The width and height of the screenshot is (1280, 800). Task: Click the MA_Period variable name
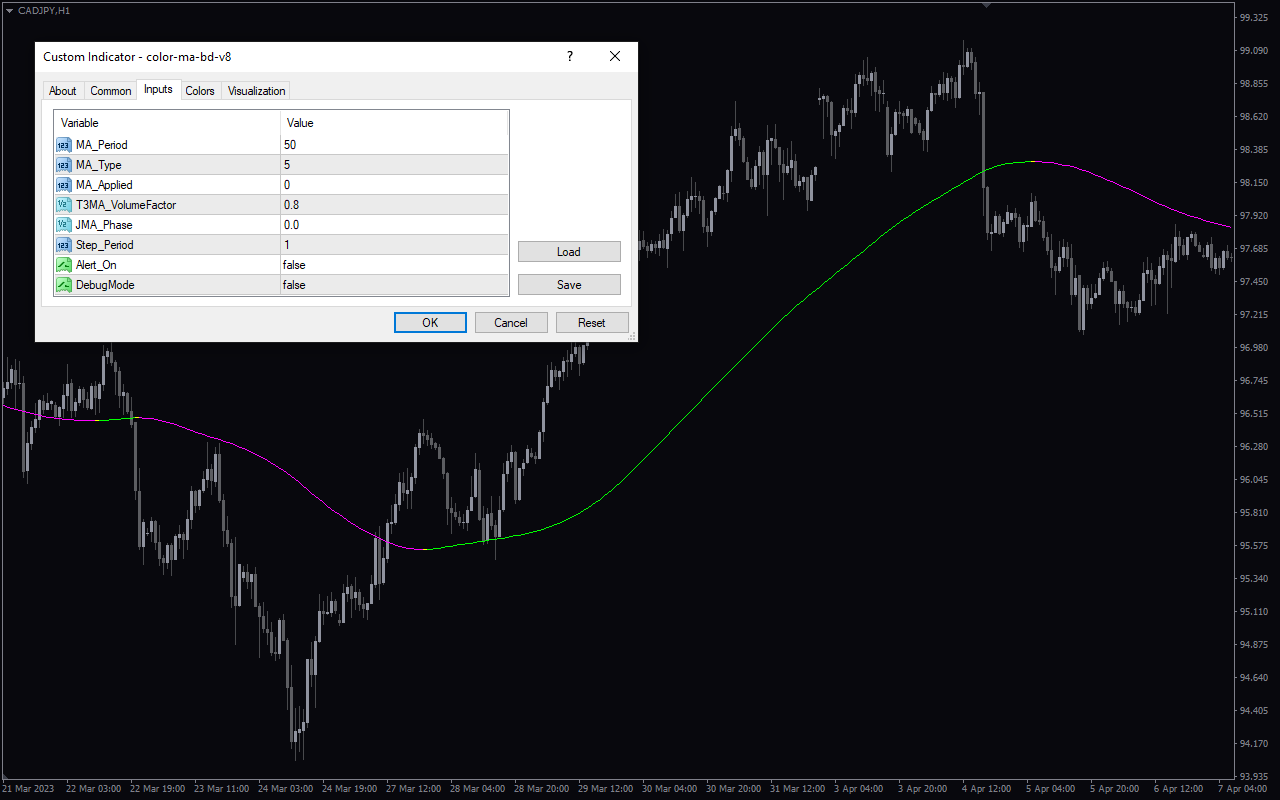tap(102, 145)
